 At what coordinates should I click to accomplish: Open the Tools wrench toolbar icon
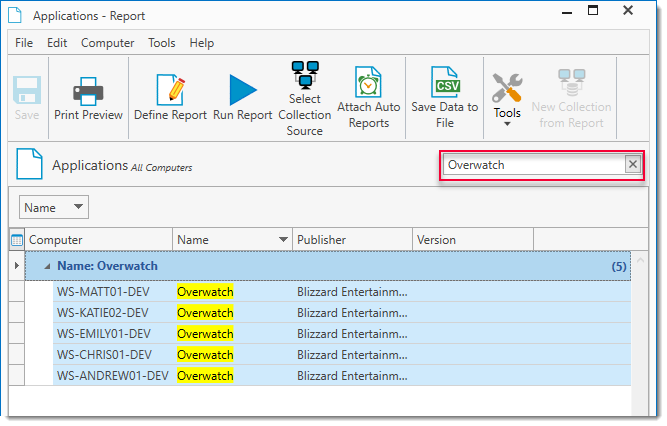tap(507, 88)
